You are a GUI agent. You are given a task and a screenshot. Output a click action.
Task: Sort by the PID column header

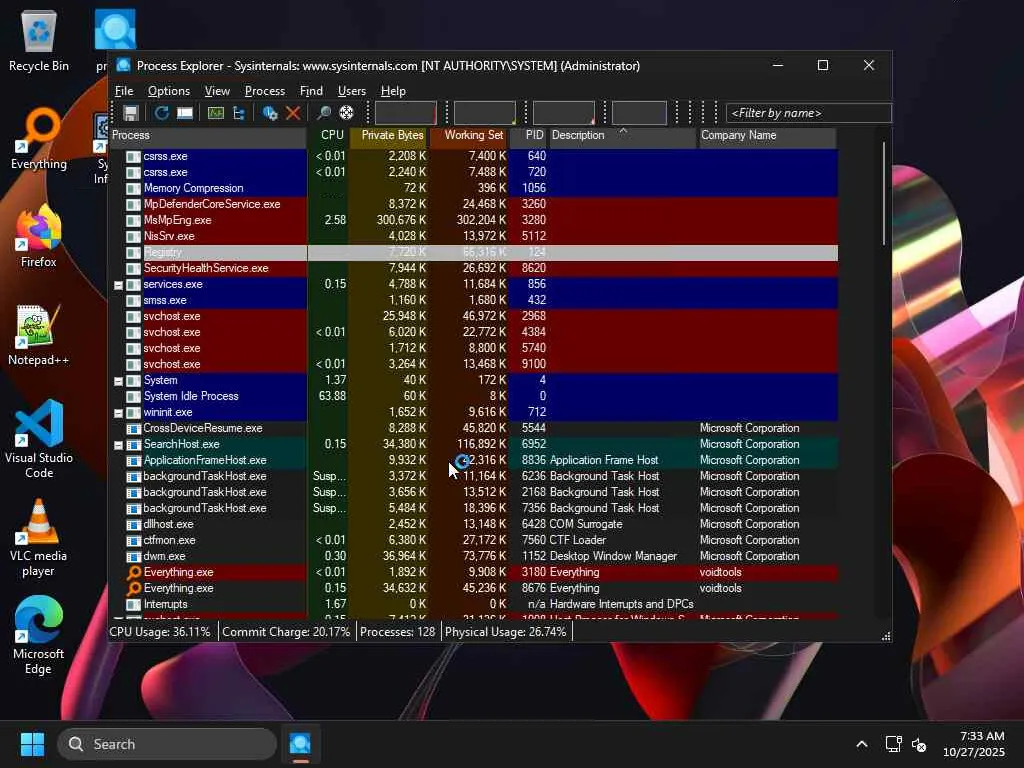[x=529, y=136]
